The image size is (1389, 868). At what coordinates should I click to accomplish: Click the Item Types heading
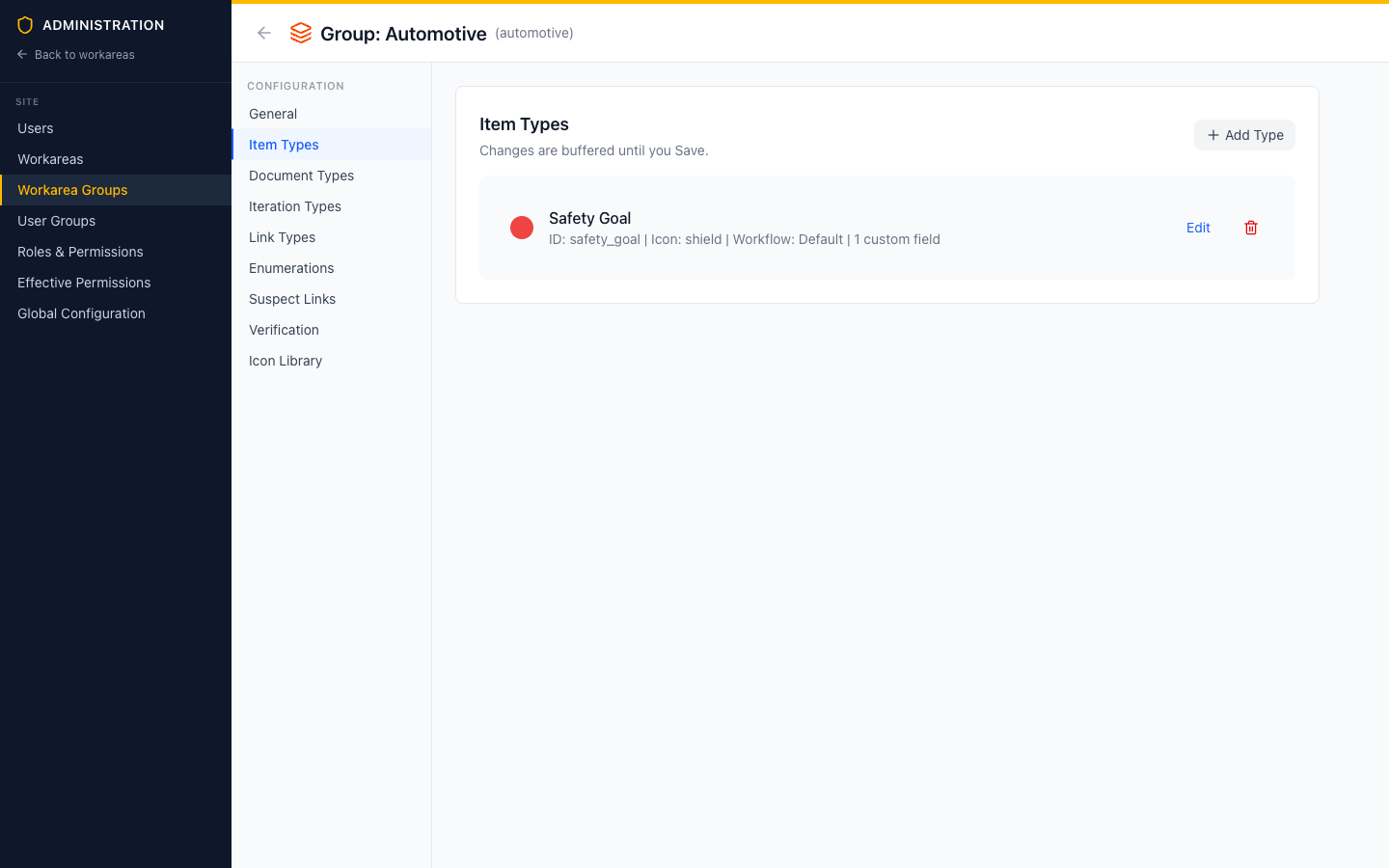pos(524,124)
